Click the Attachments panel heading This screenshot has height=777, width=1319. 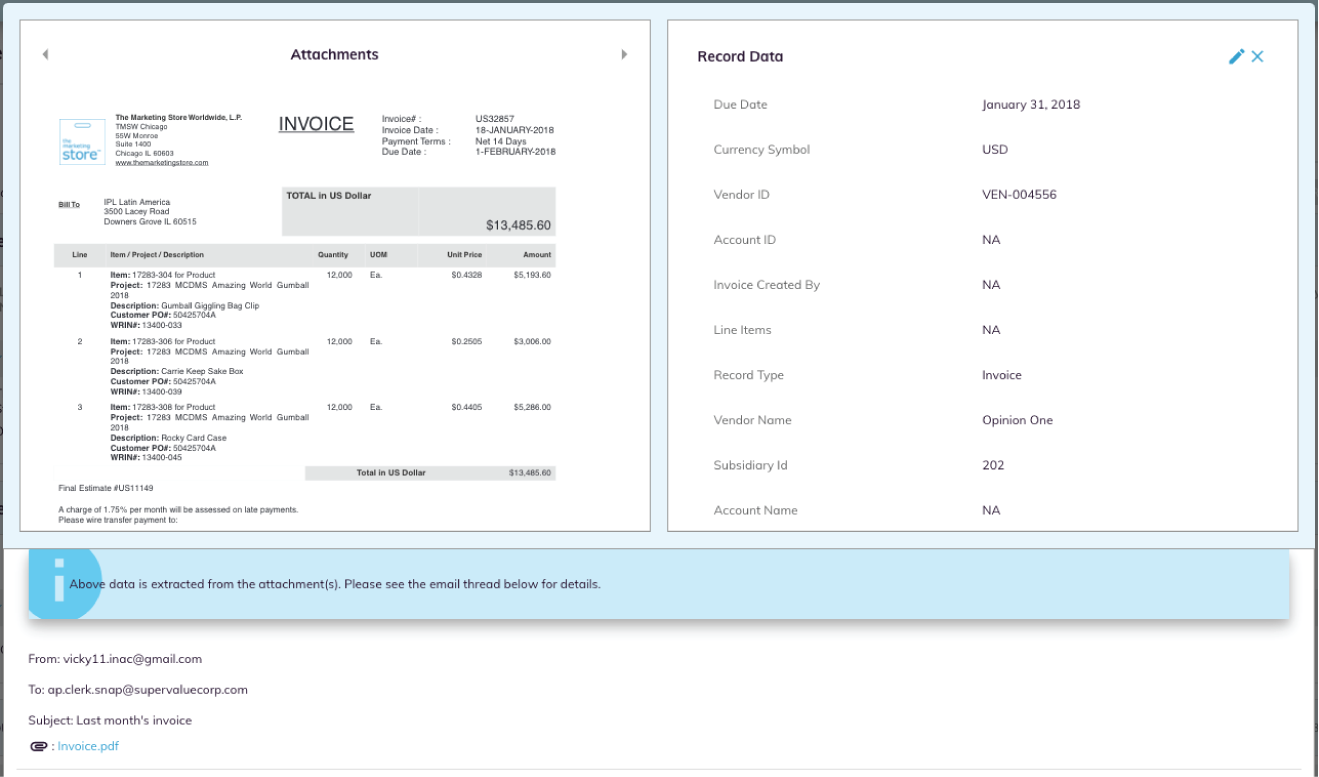334,54
